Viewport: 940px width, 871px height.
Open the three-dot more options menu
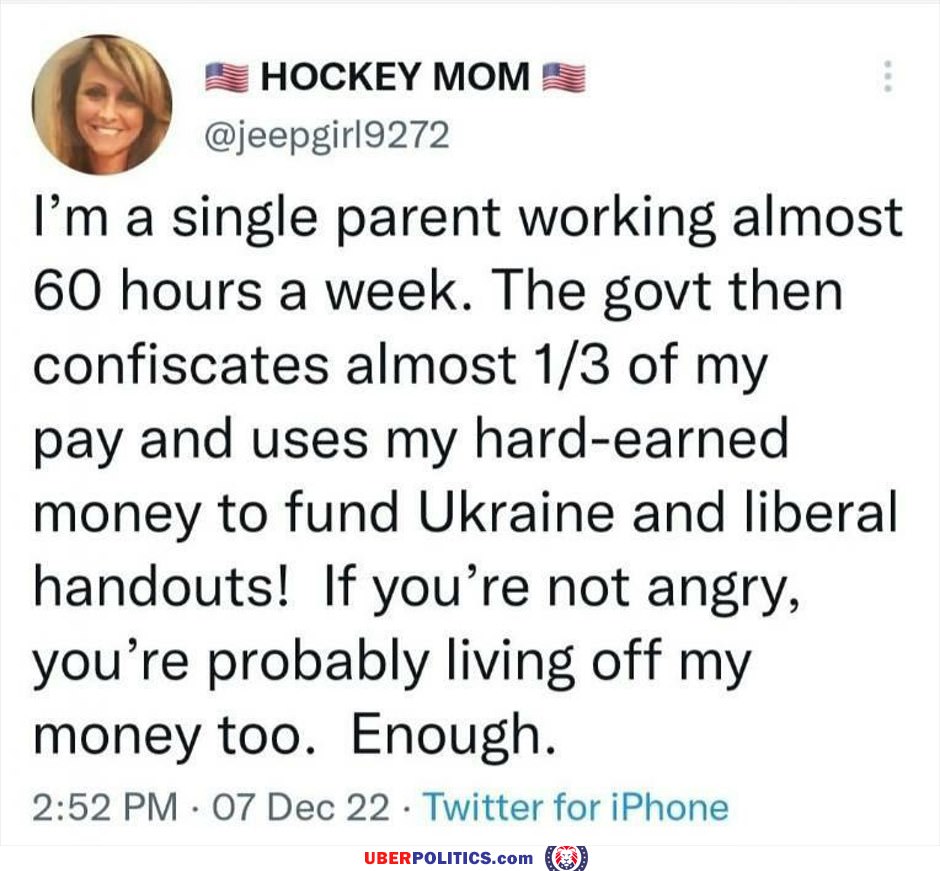click(x=885, y=76)
